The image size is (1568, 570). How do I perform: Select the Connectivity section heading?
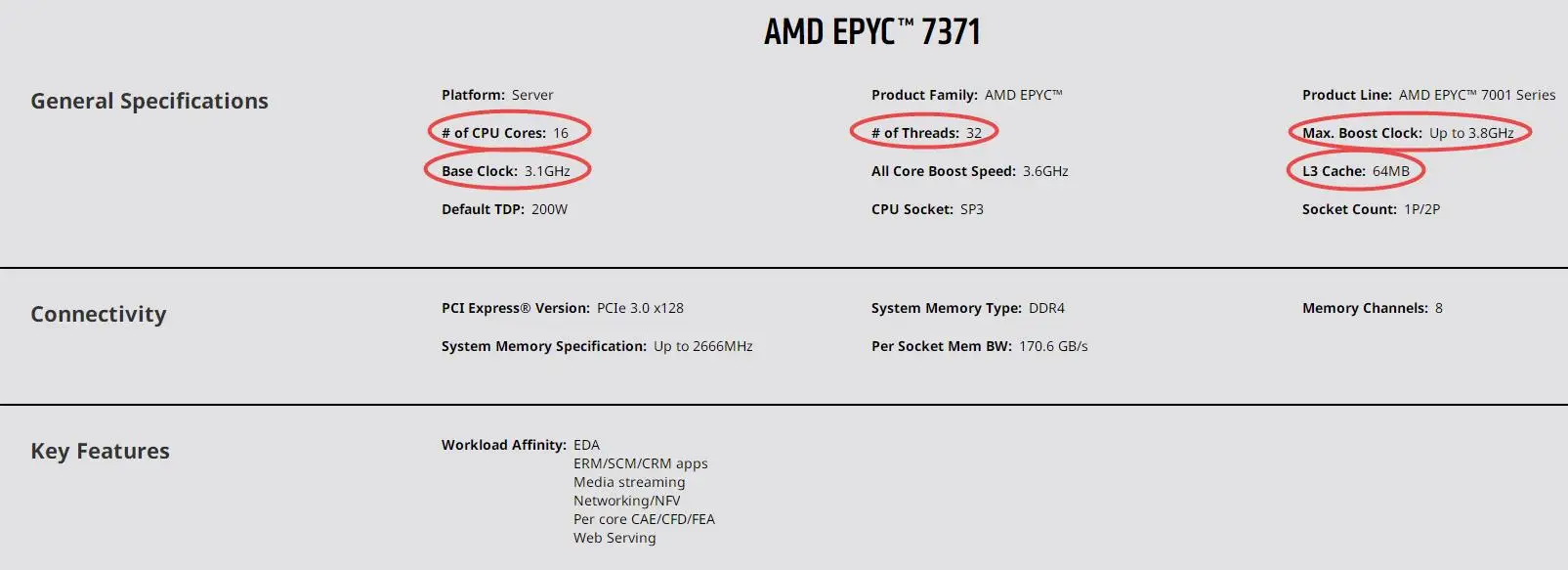coord(99,314)
